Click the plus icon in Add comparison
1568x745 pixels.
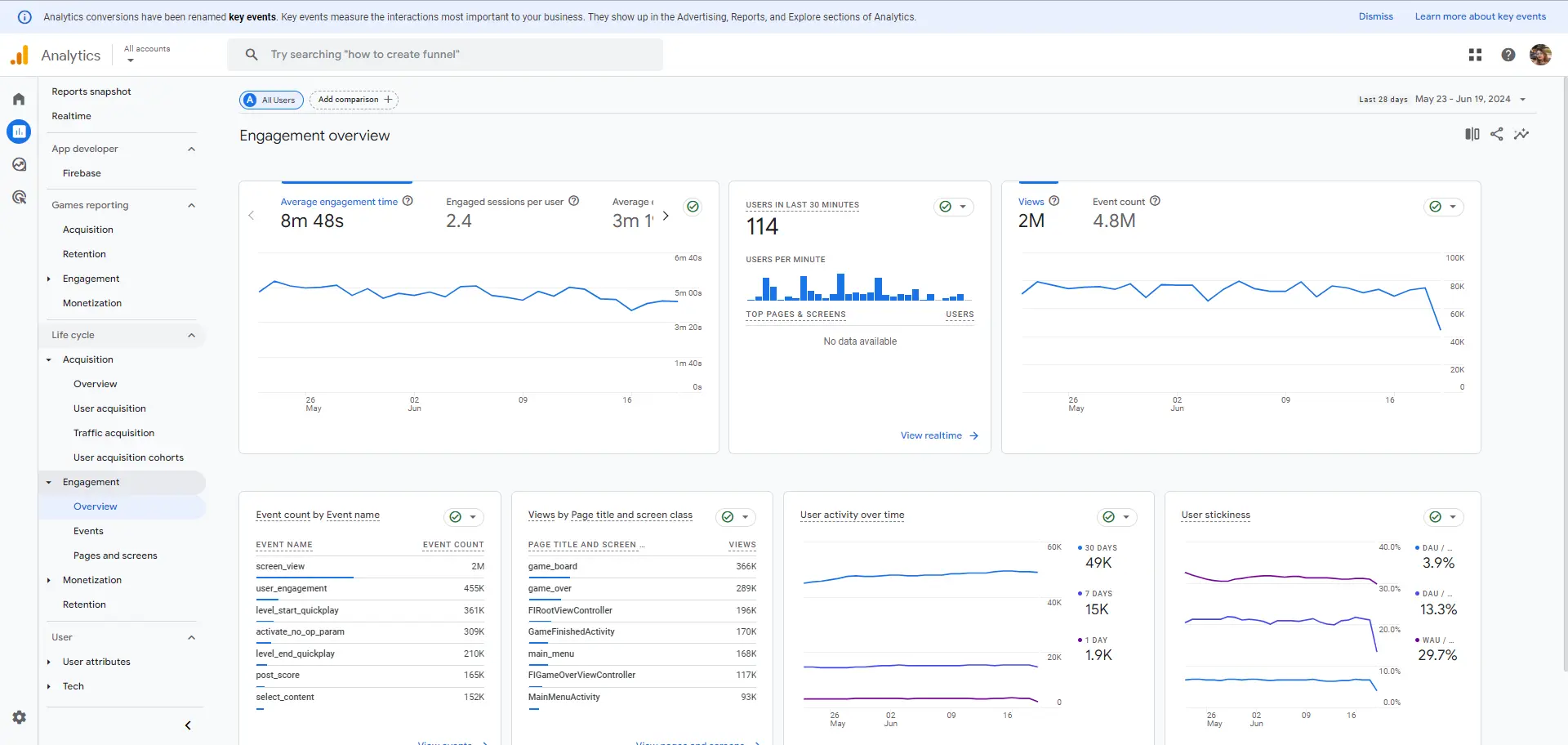click(388, 100)
